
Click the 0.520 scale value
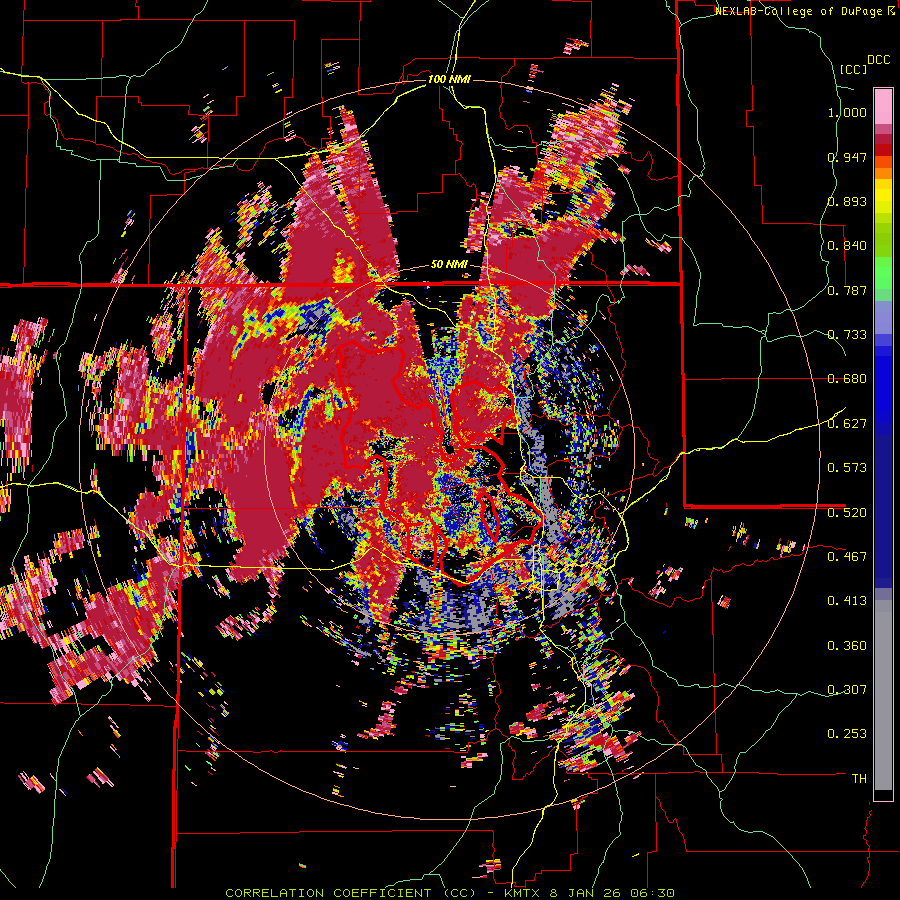pos(847,512)
